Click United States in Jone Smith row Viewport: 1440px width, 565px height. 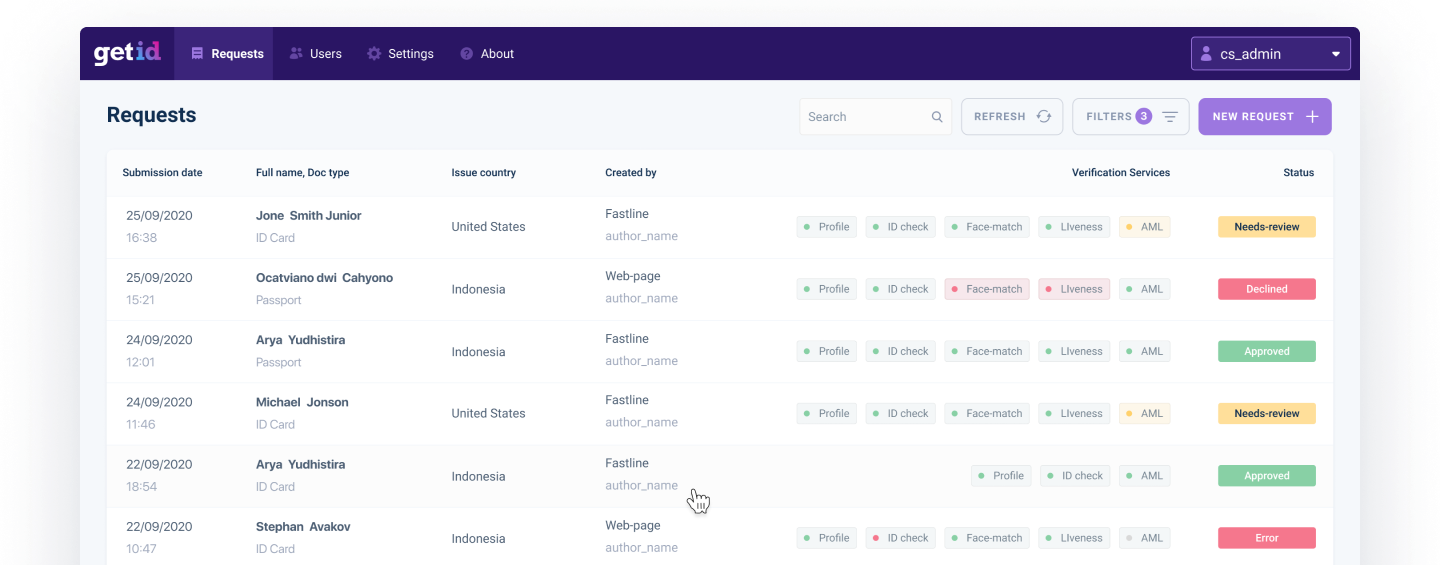[x=488, y=227]
